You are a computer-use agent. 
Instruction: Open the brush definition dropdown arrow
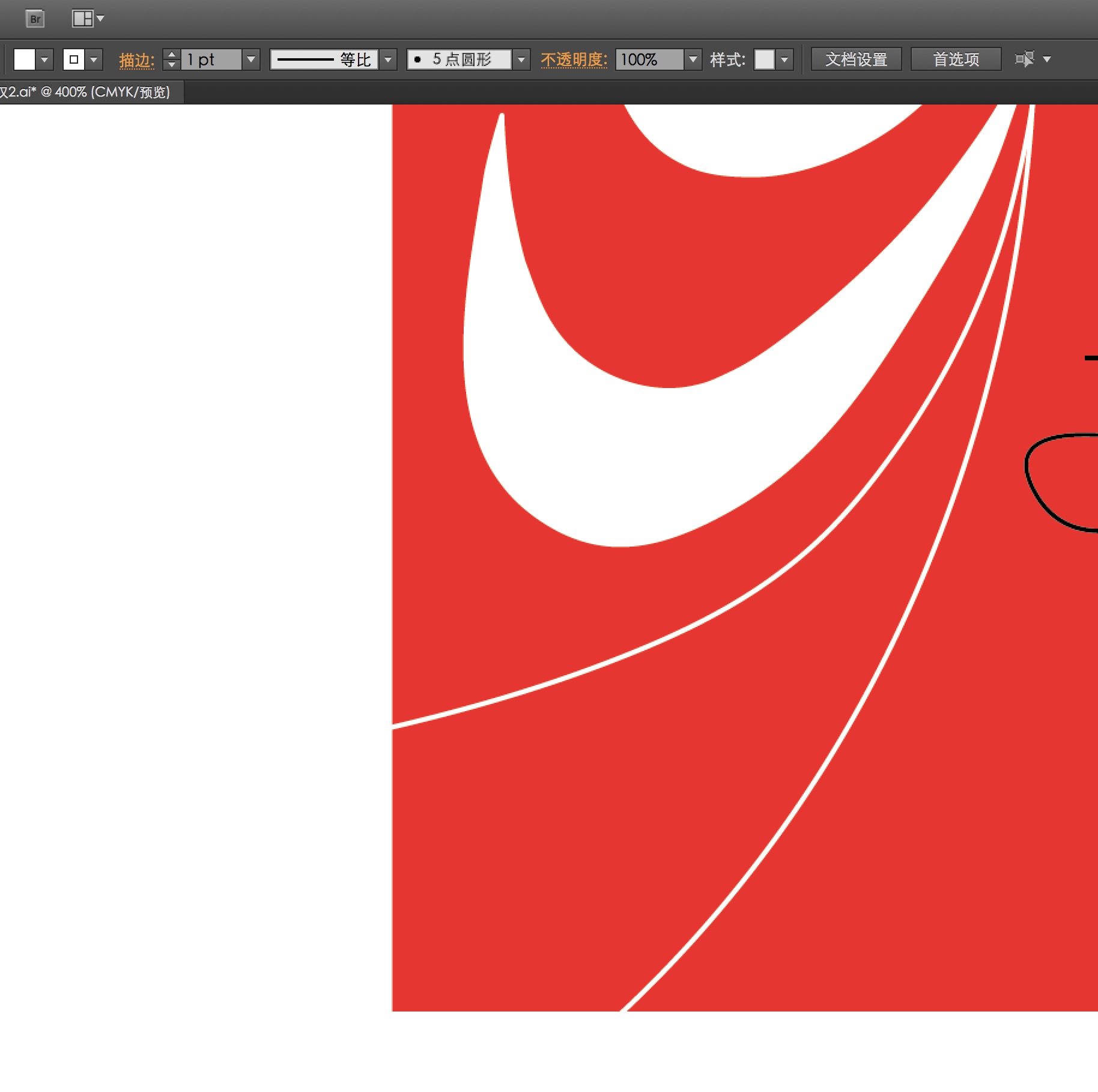[x=521, y=59]
